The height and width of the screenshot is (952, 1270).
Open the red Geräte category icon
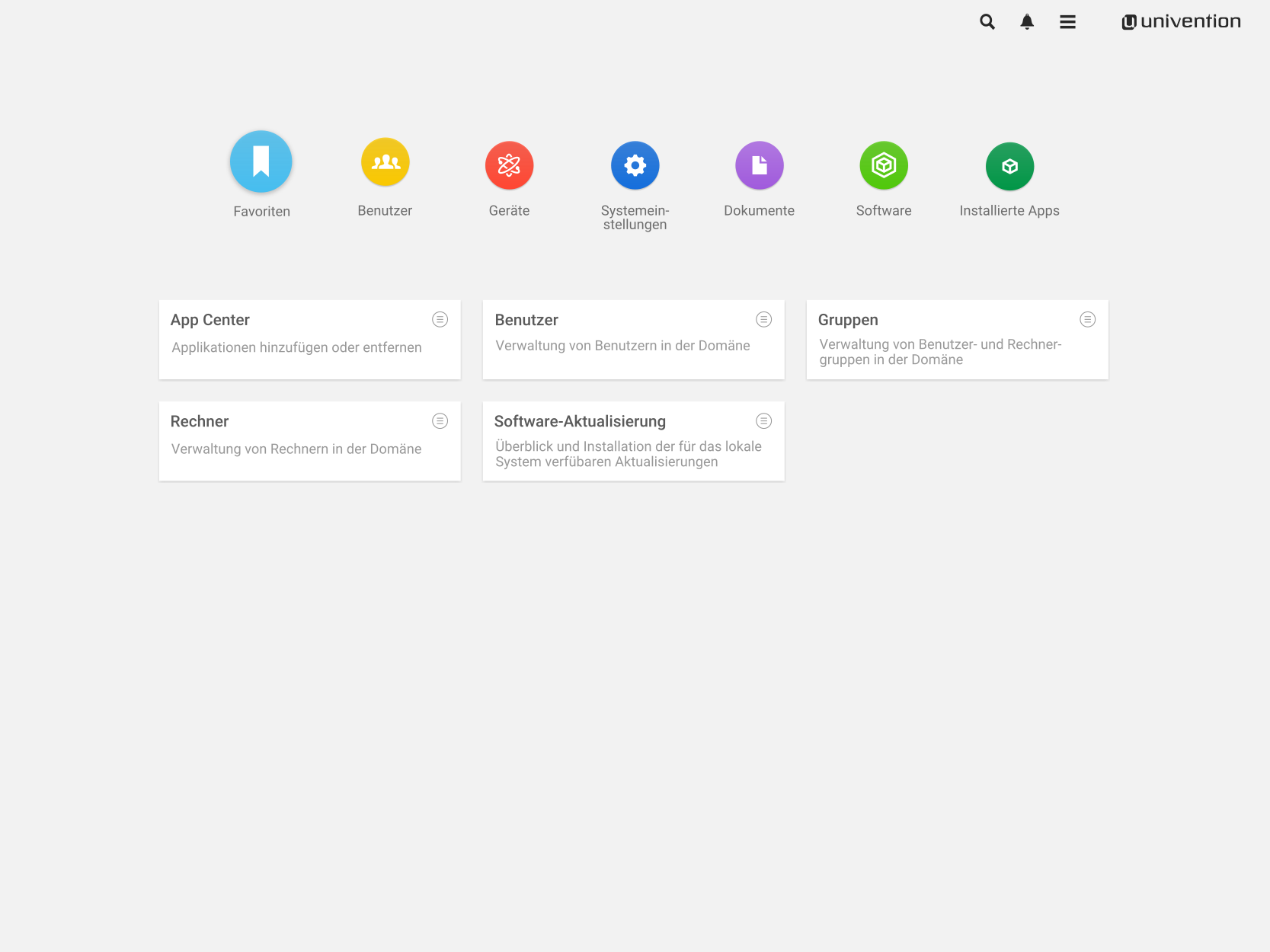pos(509,165)
